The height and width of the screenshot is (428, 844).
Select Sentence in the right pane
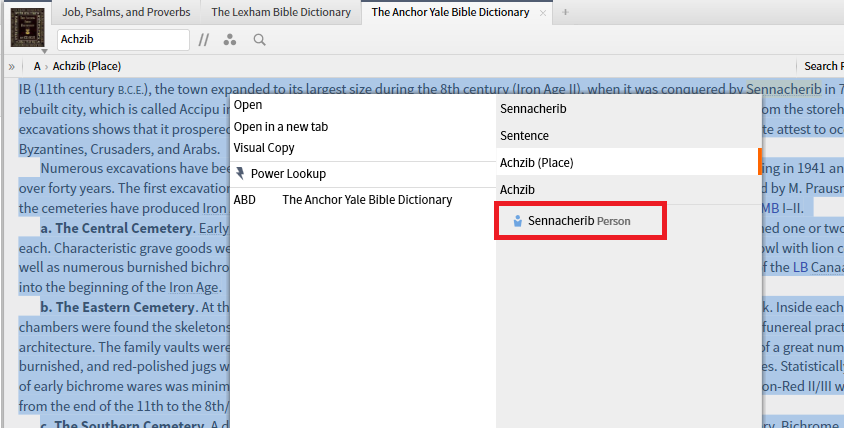[524, 135]
